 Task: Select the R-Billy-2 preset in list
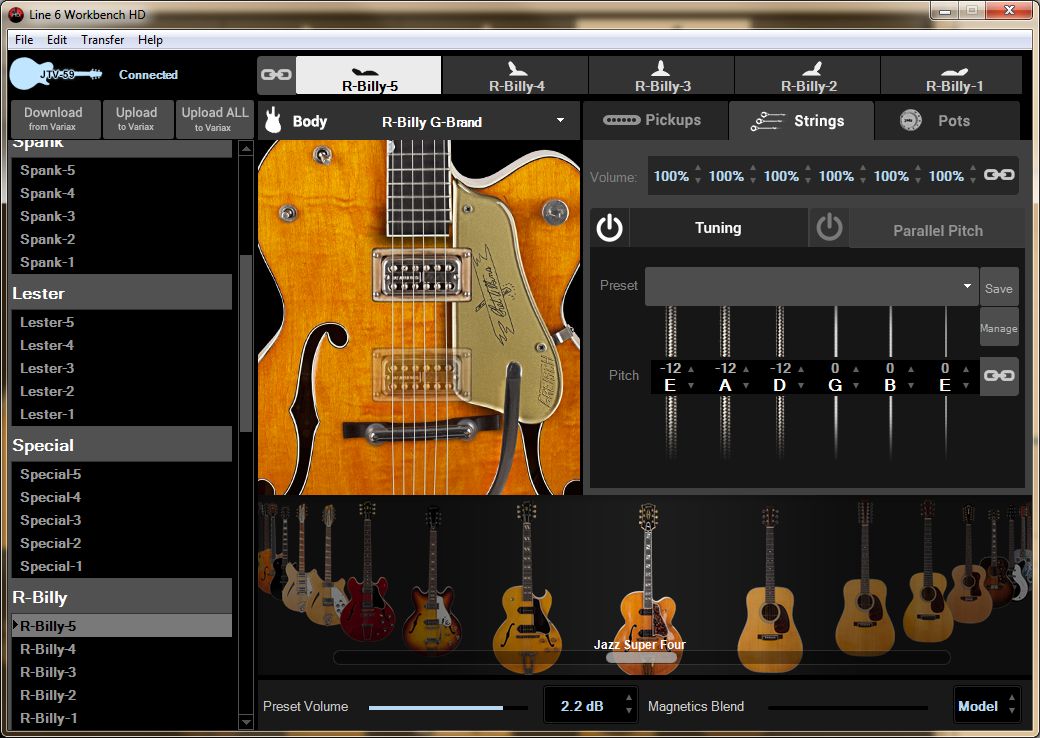pyautogui.click(x=122, y=695)
